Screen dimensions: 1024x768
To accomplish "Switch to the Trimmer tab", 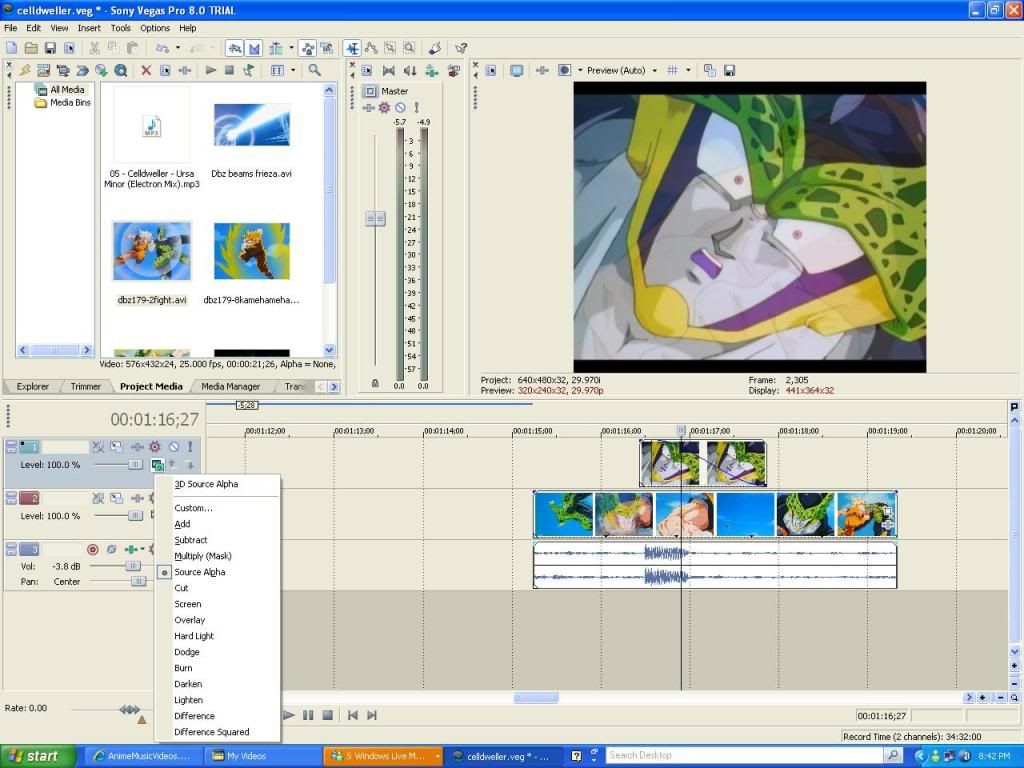I will (86, 387).
